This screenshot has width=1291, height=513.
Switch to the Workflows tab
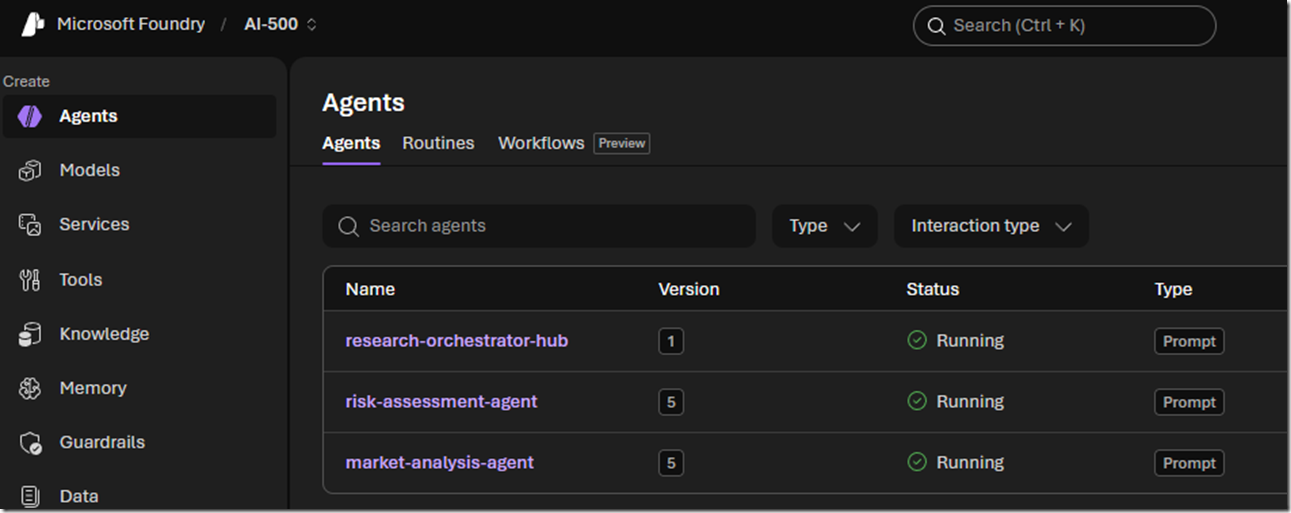click(x=541, y=143)
